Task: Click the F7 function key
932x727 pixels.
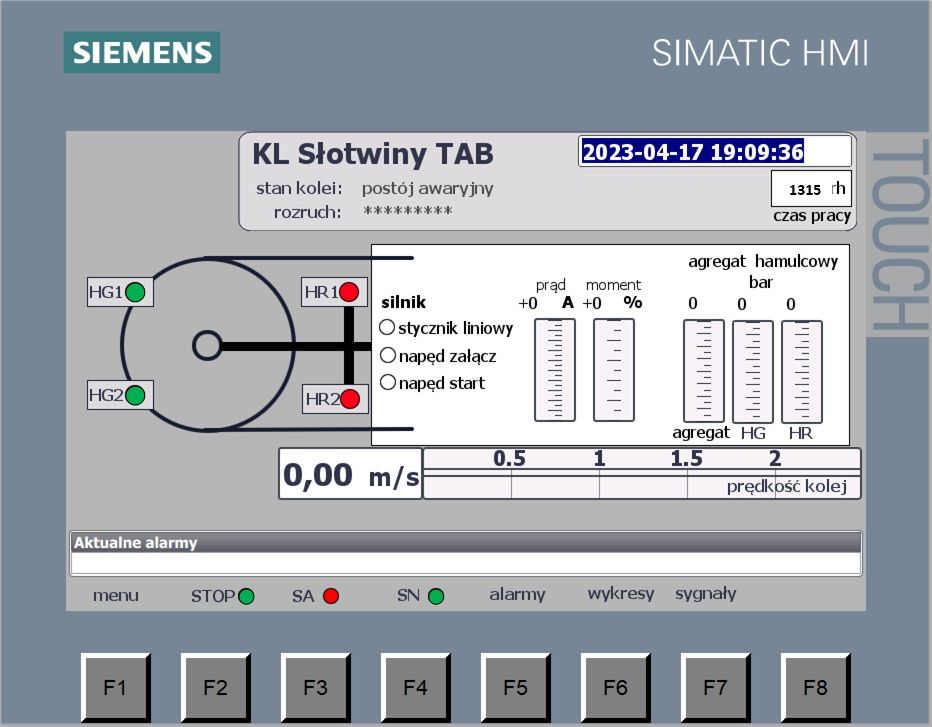Action: tap(714, 687)
